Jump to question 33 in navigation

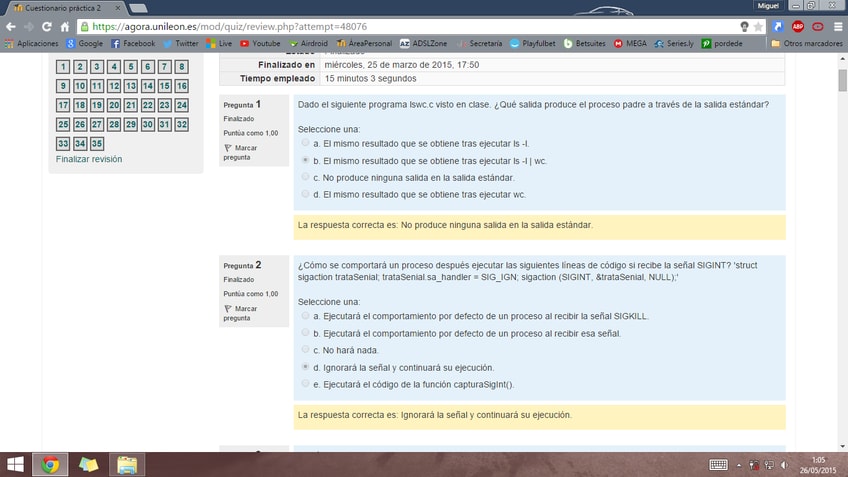(x=63, y=143)
